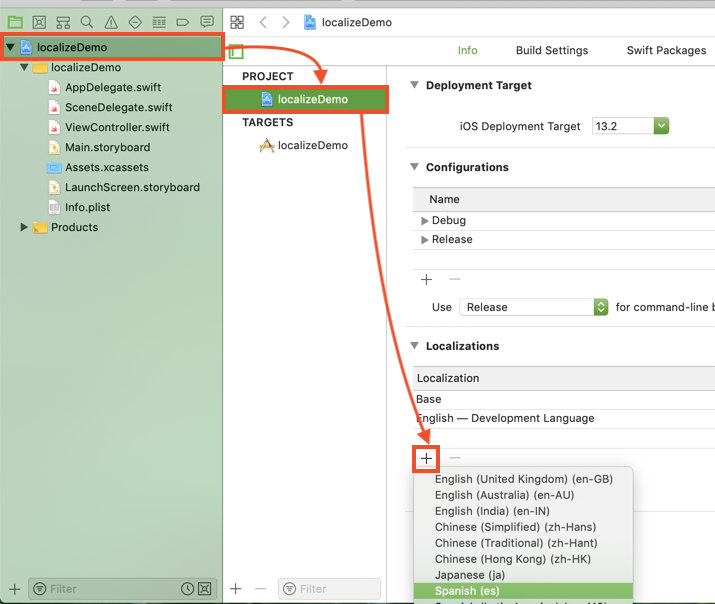Choose English (United Kingdom) (en-GB)
Viewport: 715px width, 604px height.
click(523, 479)
